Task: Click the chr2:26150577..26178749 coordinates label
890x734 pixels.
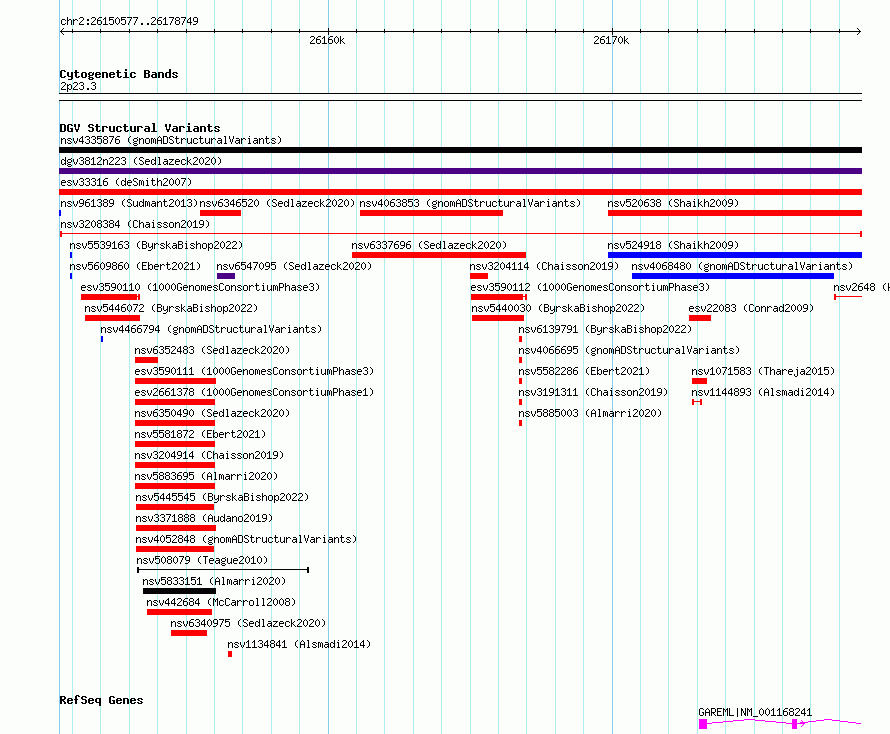Action: 129,21
